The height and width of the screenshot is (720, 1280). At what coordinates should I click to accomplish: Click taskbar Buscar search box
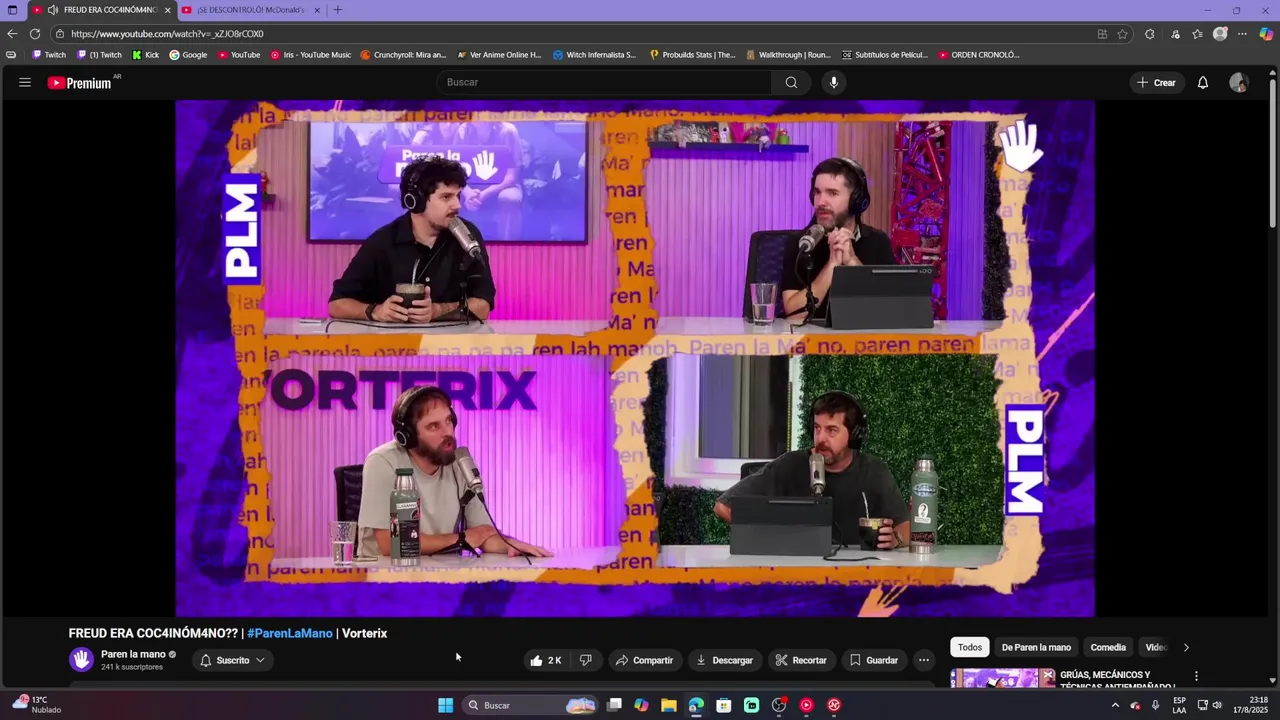[530, 705]
